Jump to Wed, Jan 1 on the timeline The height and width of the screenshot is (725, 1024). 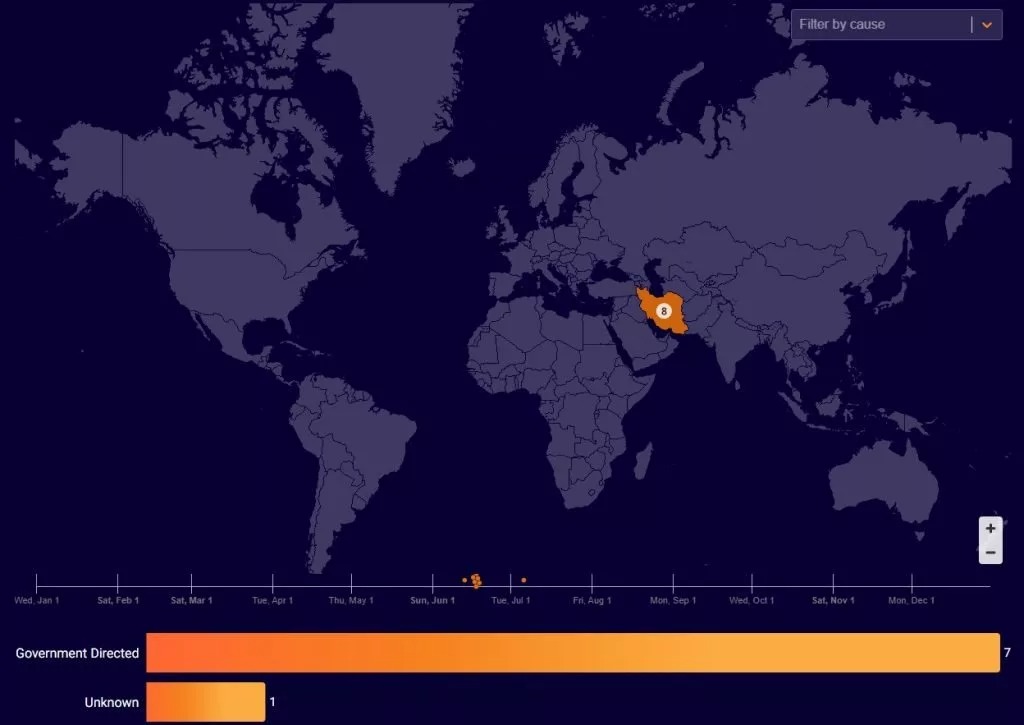37,600
